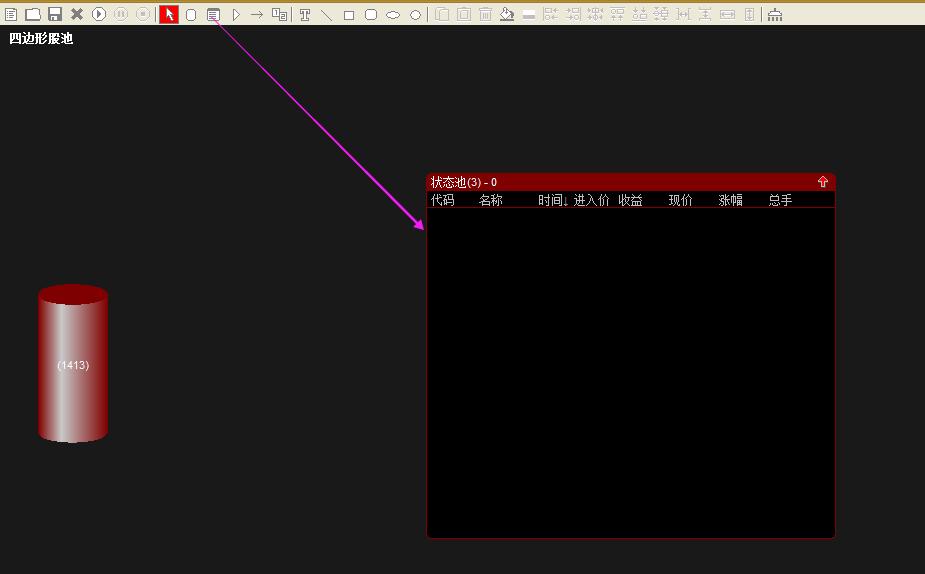Sort by the 收益 column header
Viewport: 925px width, 574px height.
pyautogui.click(x=630, y=200)
